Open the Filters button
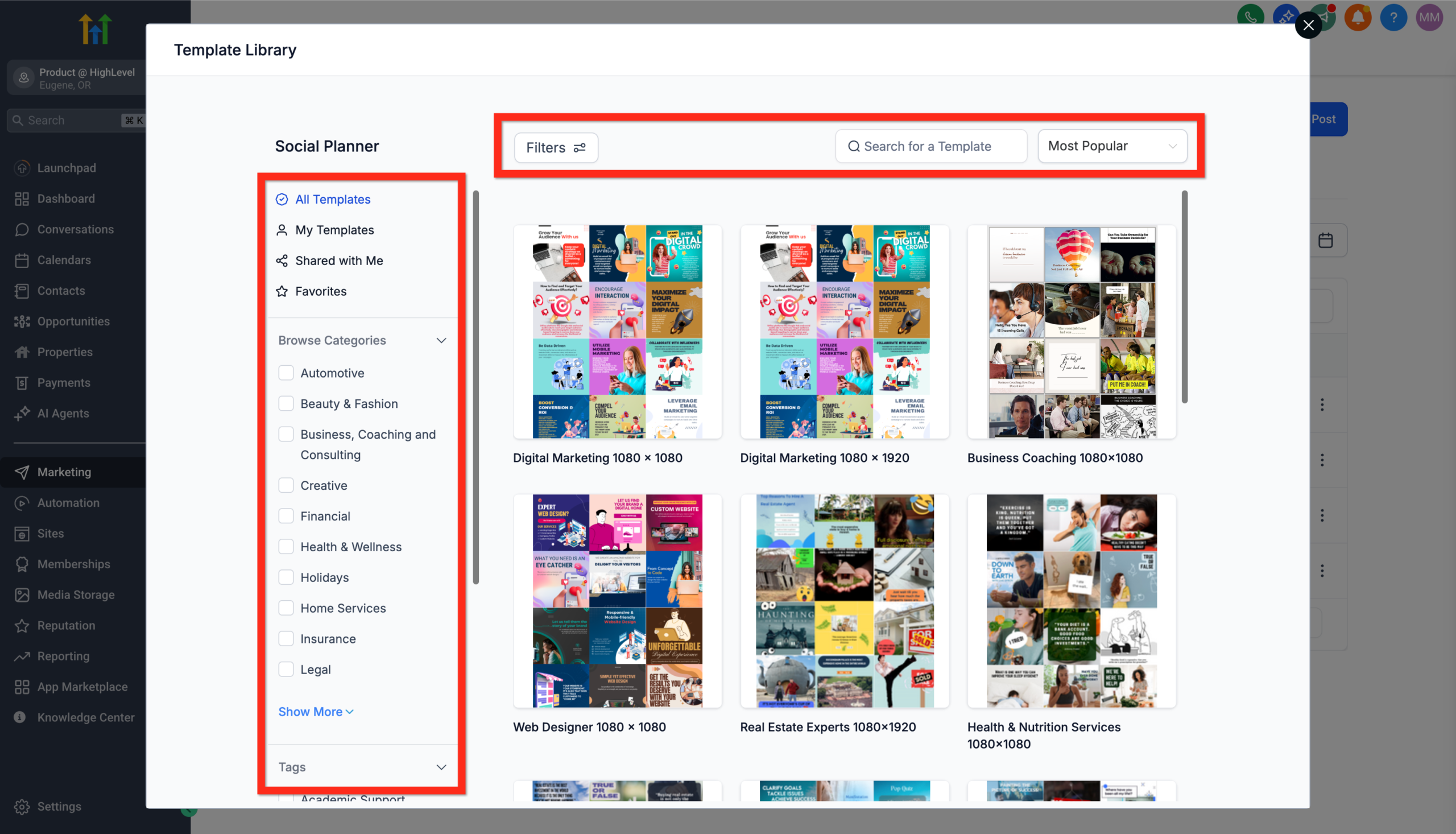 555,147
